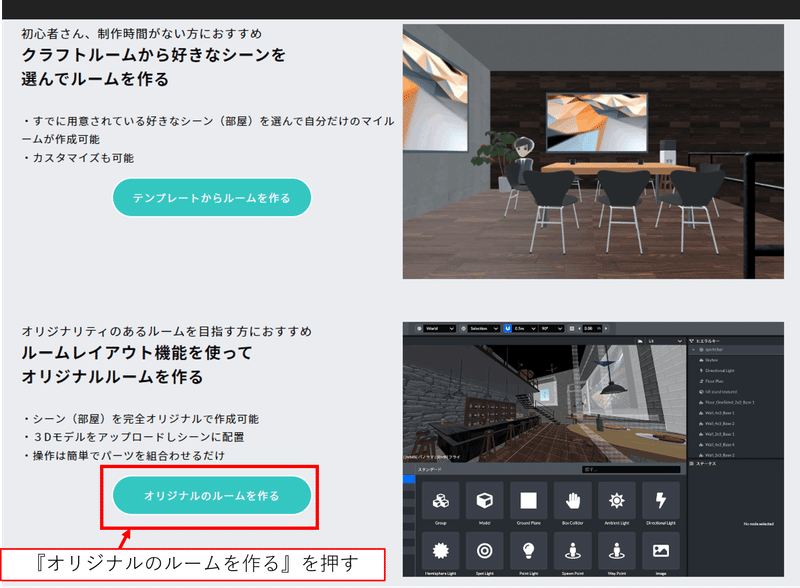This screenshot has width=800, height=588.
Task: Open the World transform space dropdown
Action: pyautogui.click(x=440, y=329)
